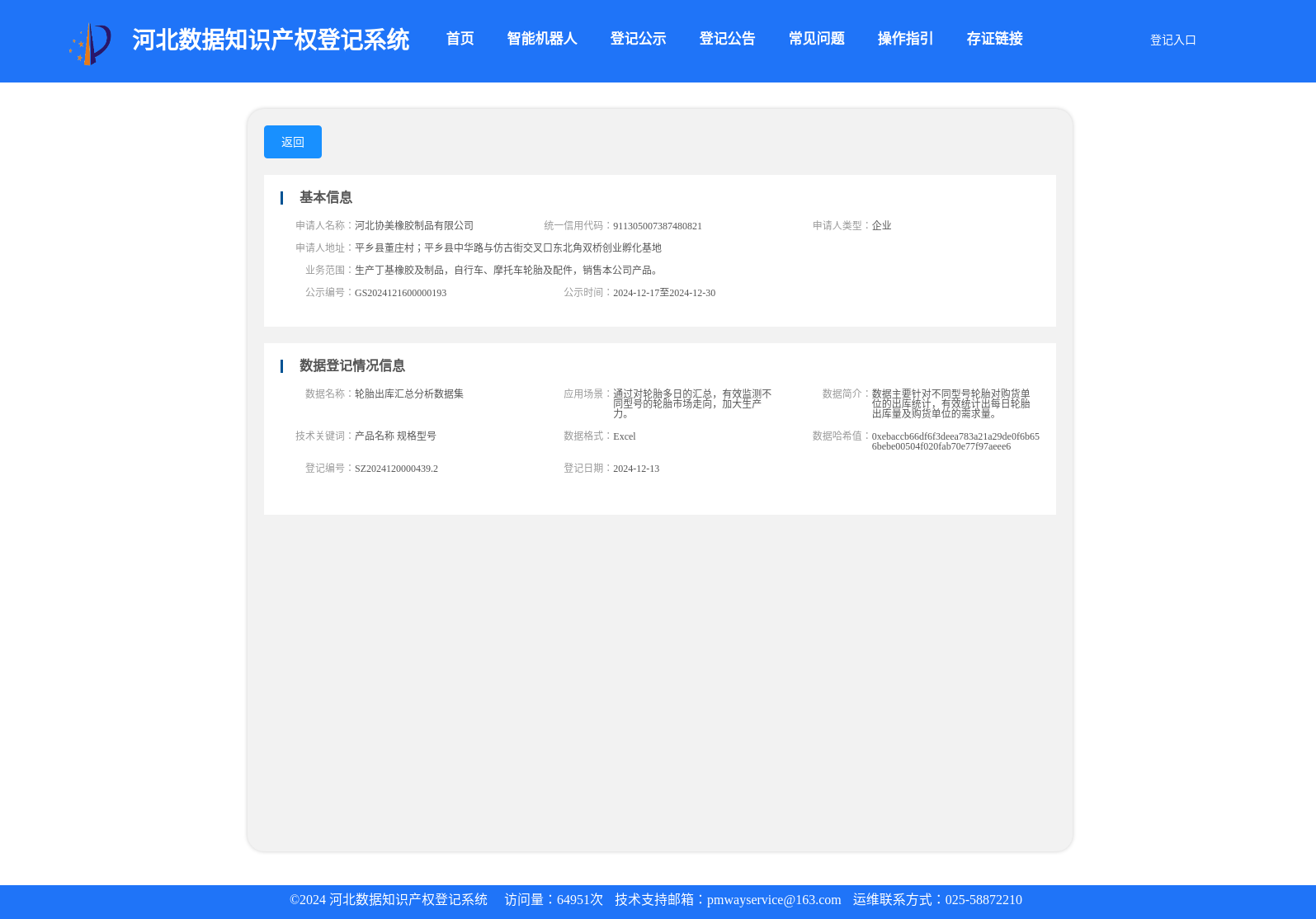
Task: Select applicant type value 企业
Action: pos(882,225)
